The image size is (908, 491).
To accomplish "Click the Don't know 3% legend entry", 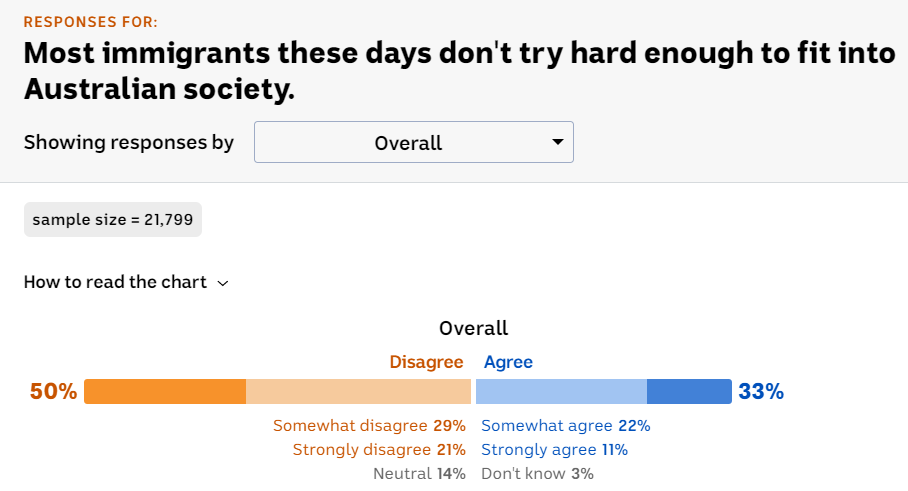I will (x=537, y=474).
